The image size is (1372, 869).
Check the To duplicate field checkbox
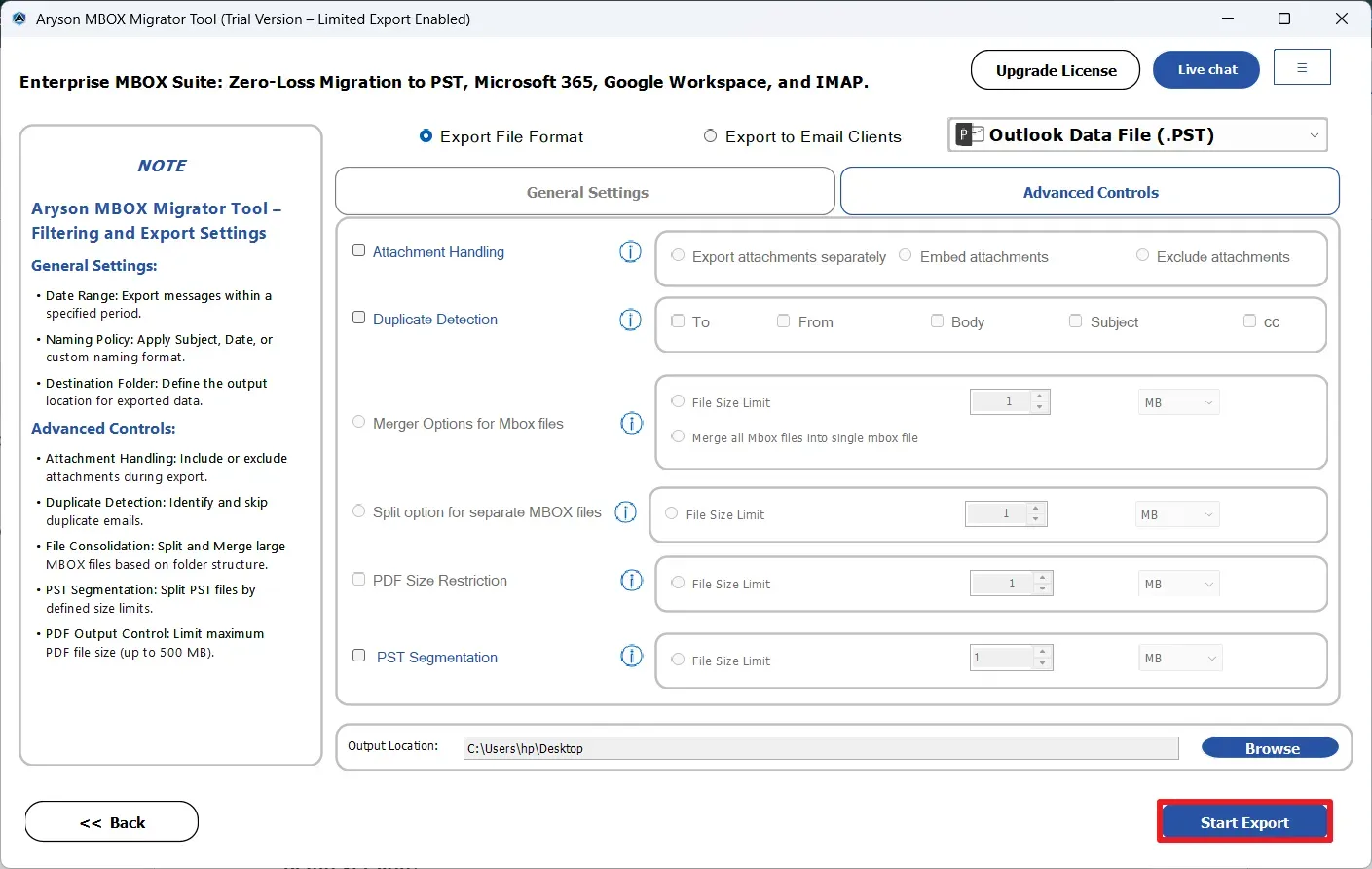point(678,321)
